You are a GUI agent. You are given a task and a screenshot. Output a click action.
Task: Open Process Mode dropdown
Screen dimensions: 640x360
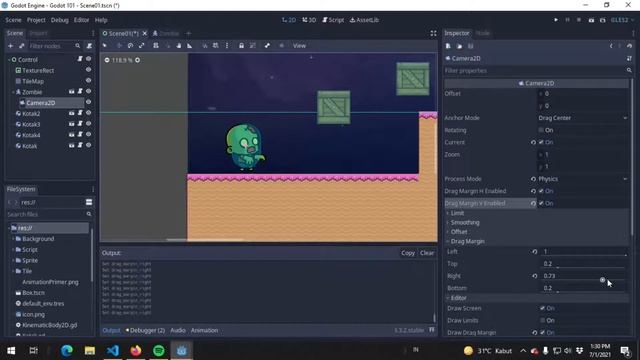click(x=583, y=179)
